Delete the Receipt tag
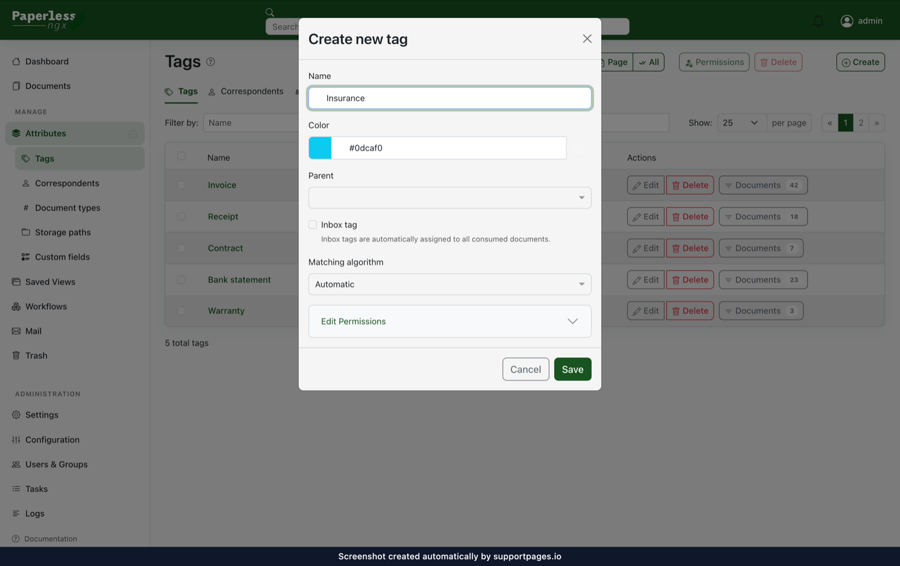The height and width of the screenshot is (566, 900). tap(690, 216)
